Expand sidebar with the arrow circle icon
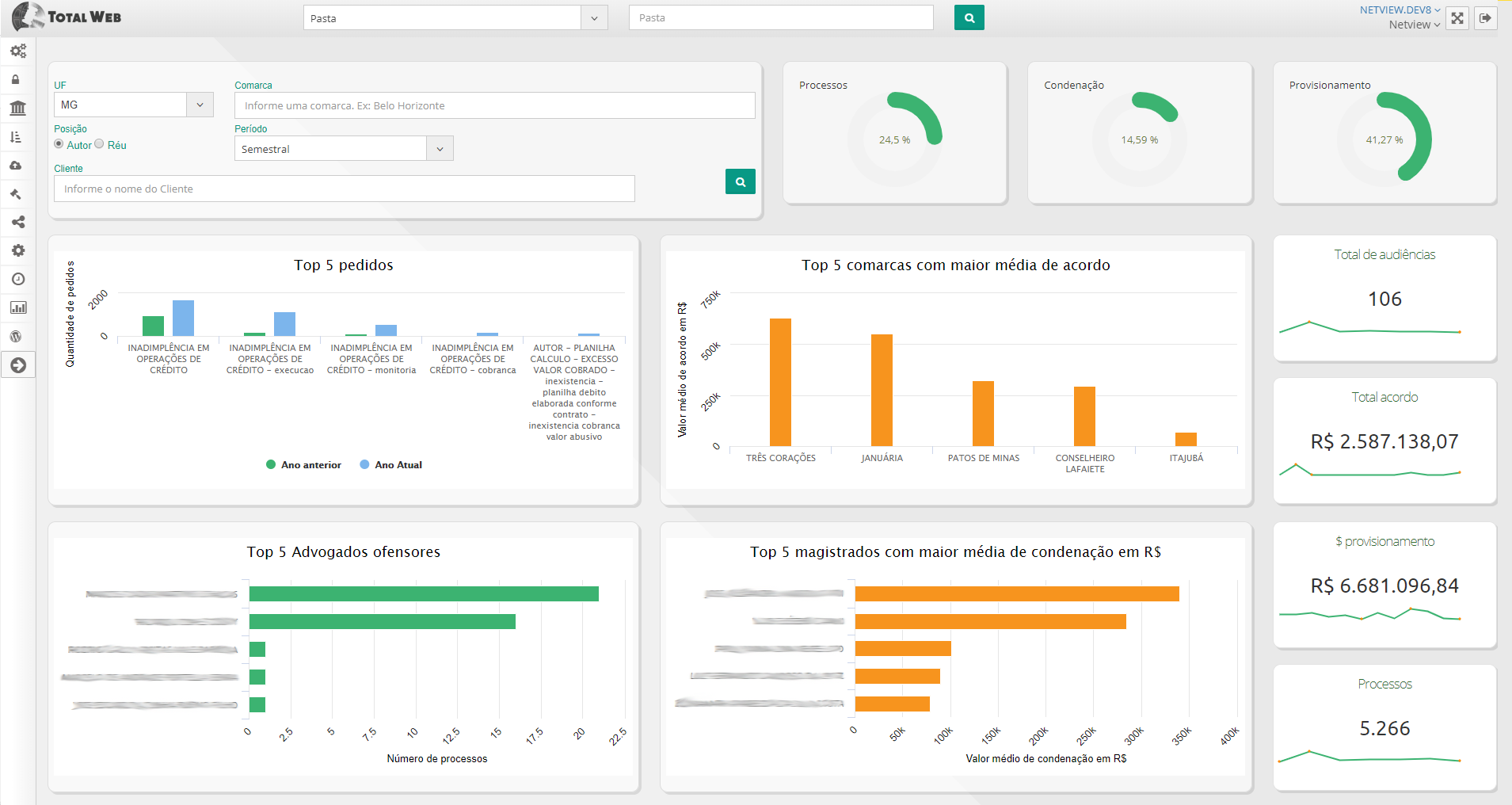The width and height of the screenshot is (1512, 805). point(18,365)
